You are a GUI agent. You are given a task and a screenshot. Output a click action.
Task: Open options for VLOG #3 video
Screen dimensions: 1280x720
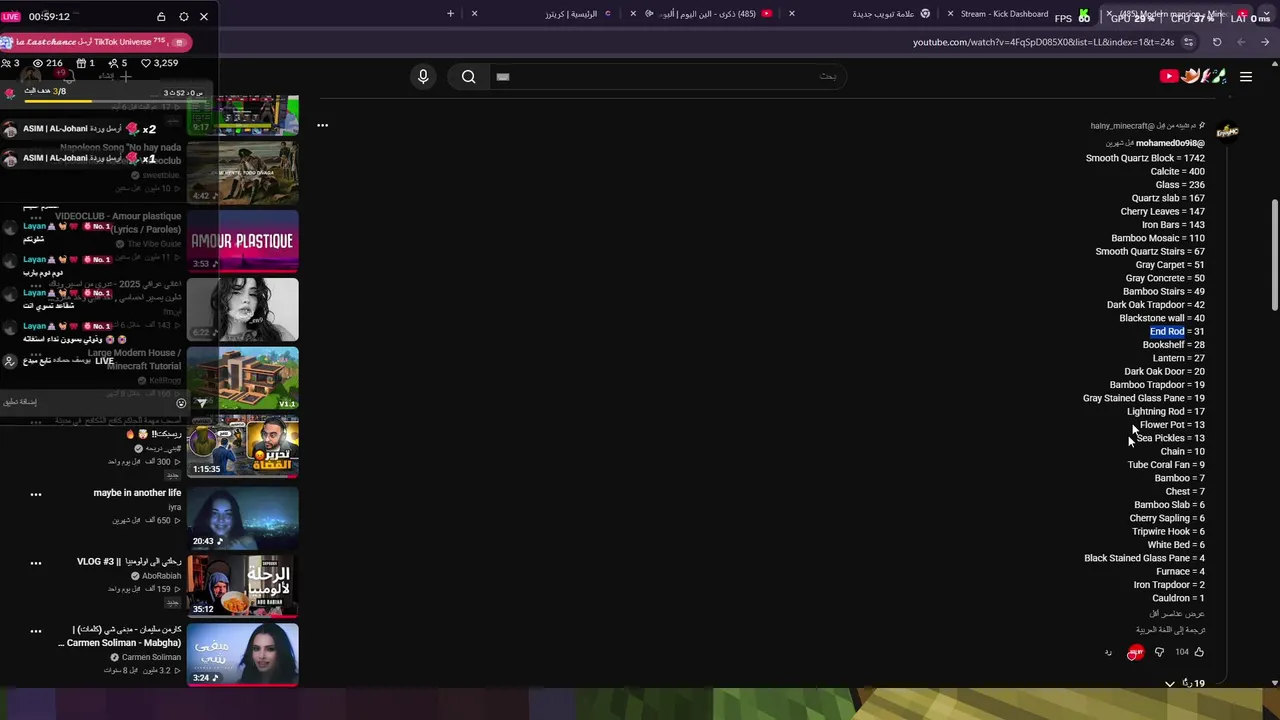pos(36,563)
